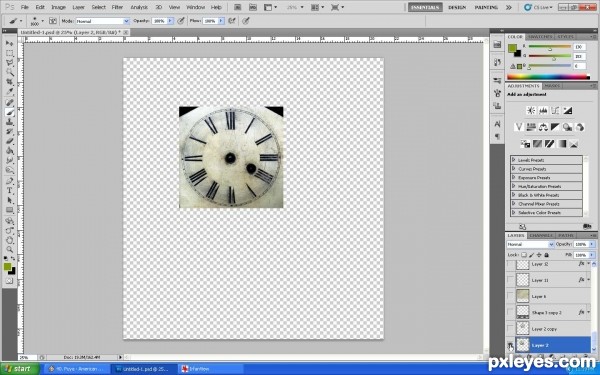
Task: Expand Levels Presets list
Action: [x=514, y=160]
